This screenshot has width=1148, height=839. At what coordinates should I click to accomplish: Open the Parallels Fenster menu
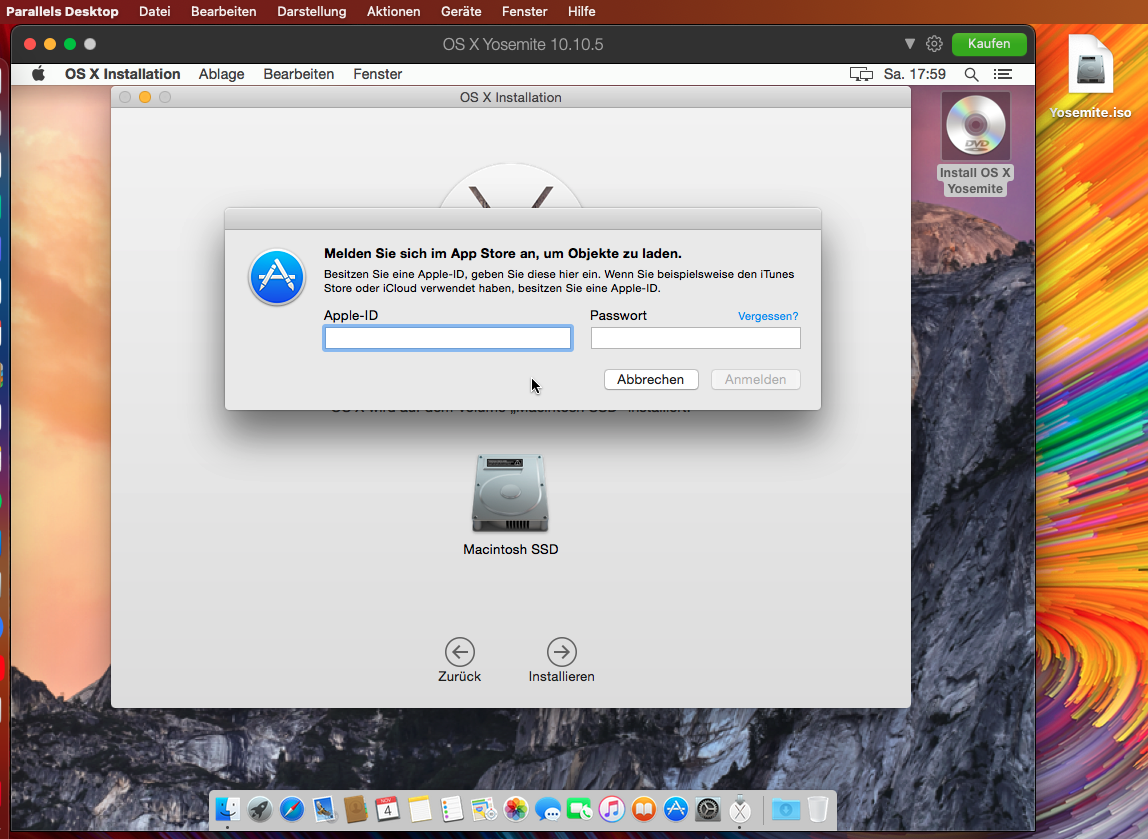coord(524,12)
